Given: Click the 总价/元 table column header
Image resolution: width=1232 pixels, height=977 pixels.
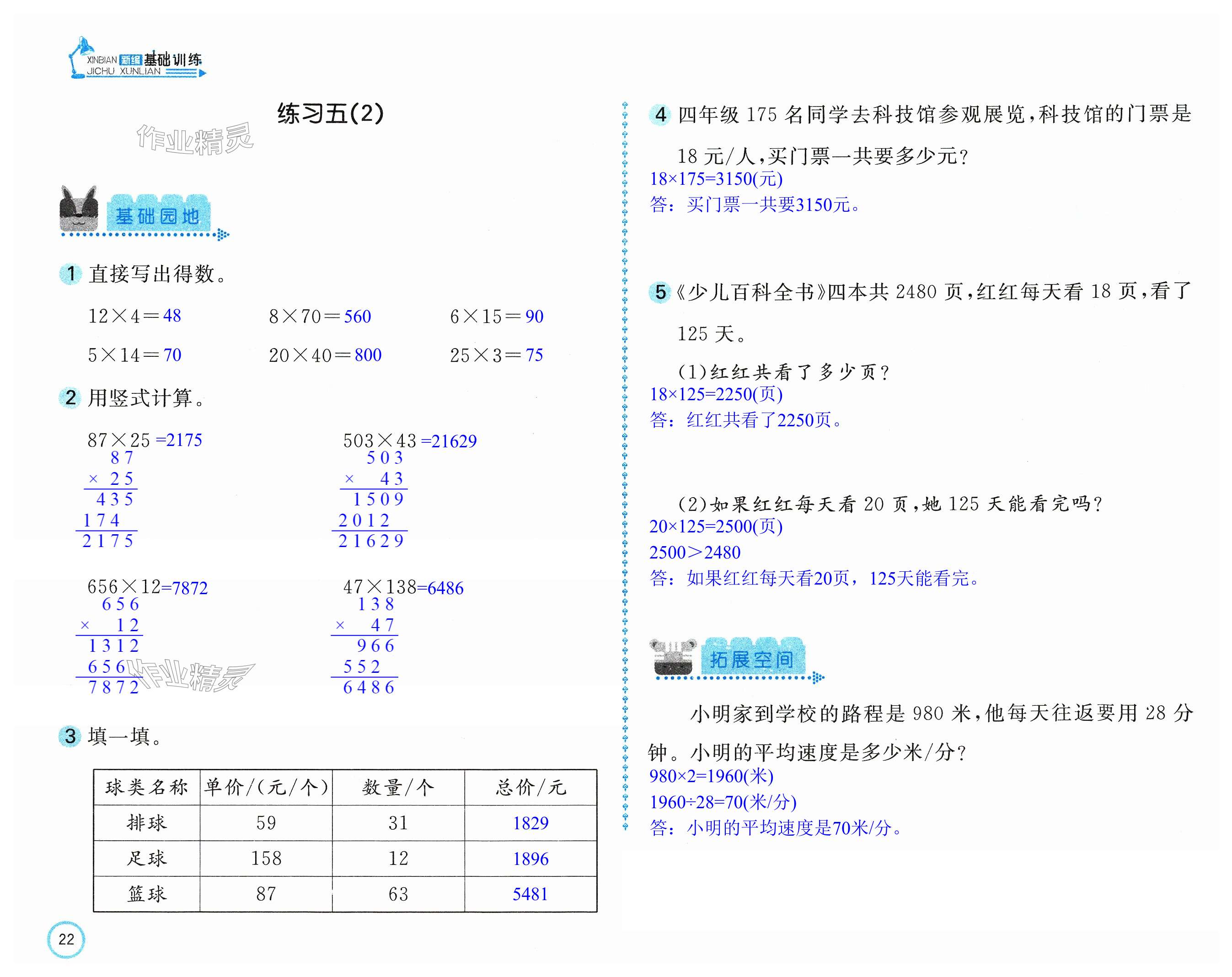Looking at the screenshot, I should pyautogui.click(x=530, y=787).
